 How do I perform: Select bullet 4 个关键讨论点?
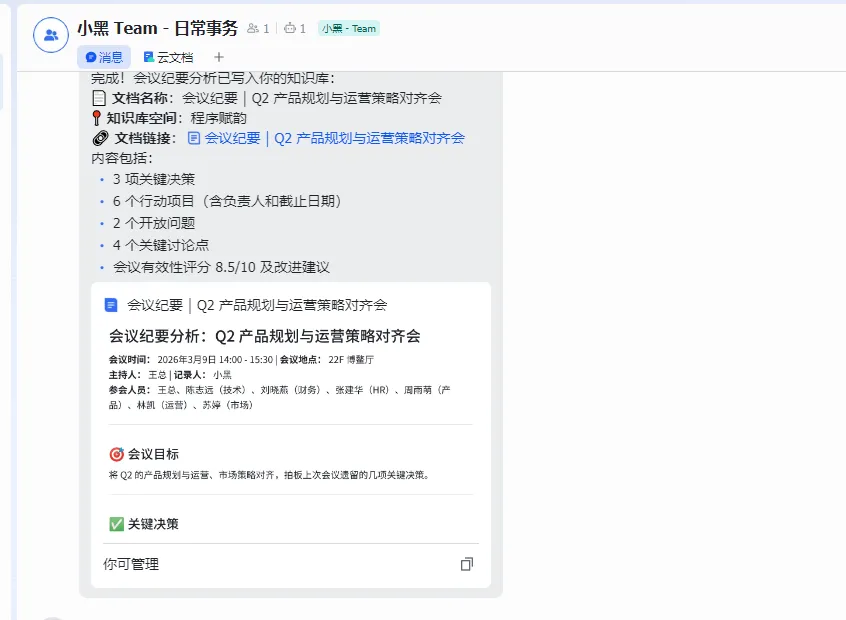click(x=161, y=246)
